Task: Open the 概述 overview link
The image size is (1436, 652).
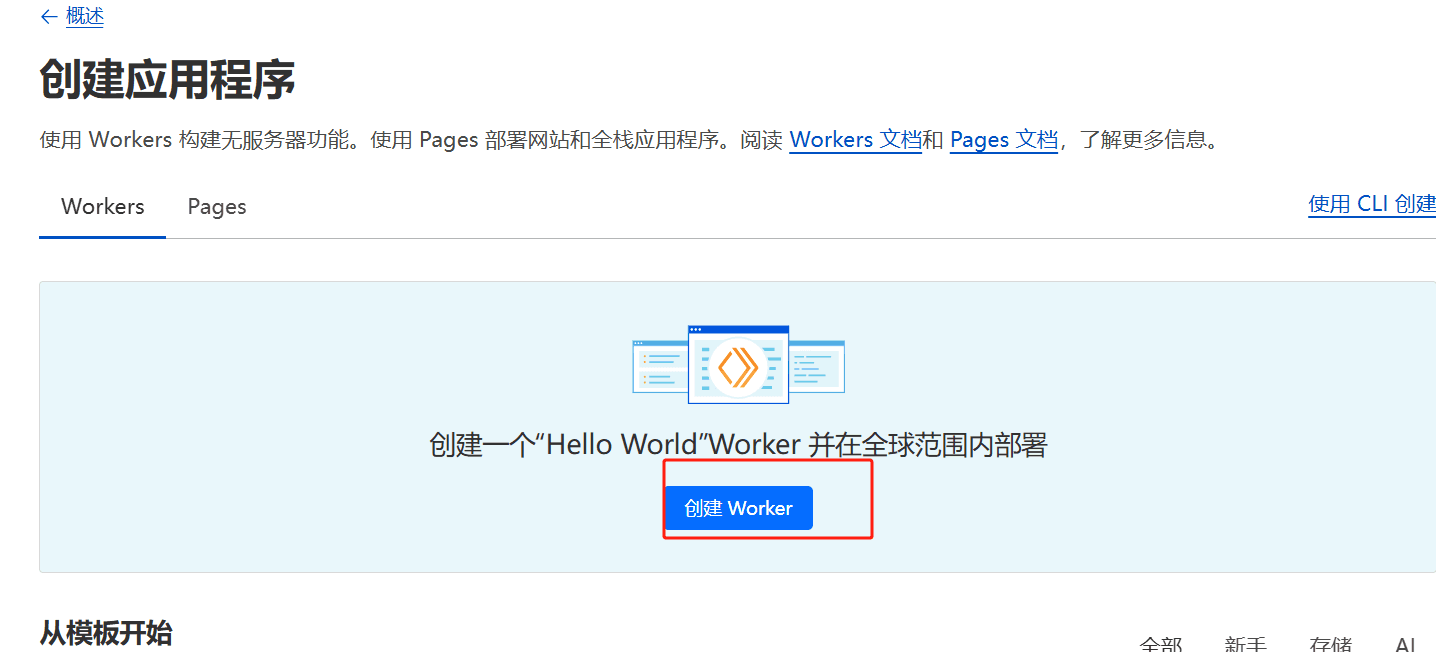Action: pos(85,17)
